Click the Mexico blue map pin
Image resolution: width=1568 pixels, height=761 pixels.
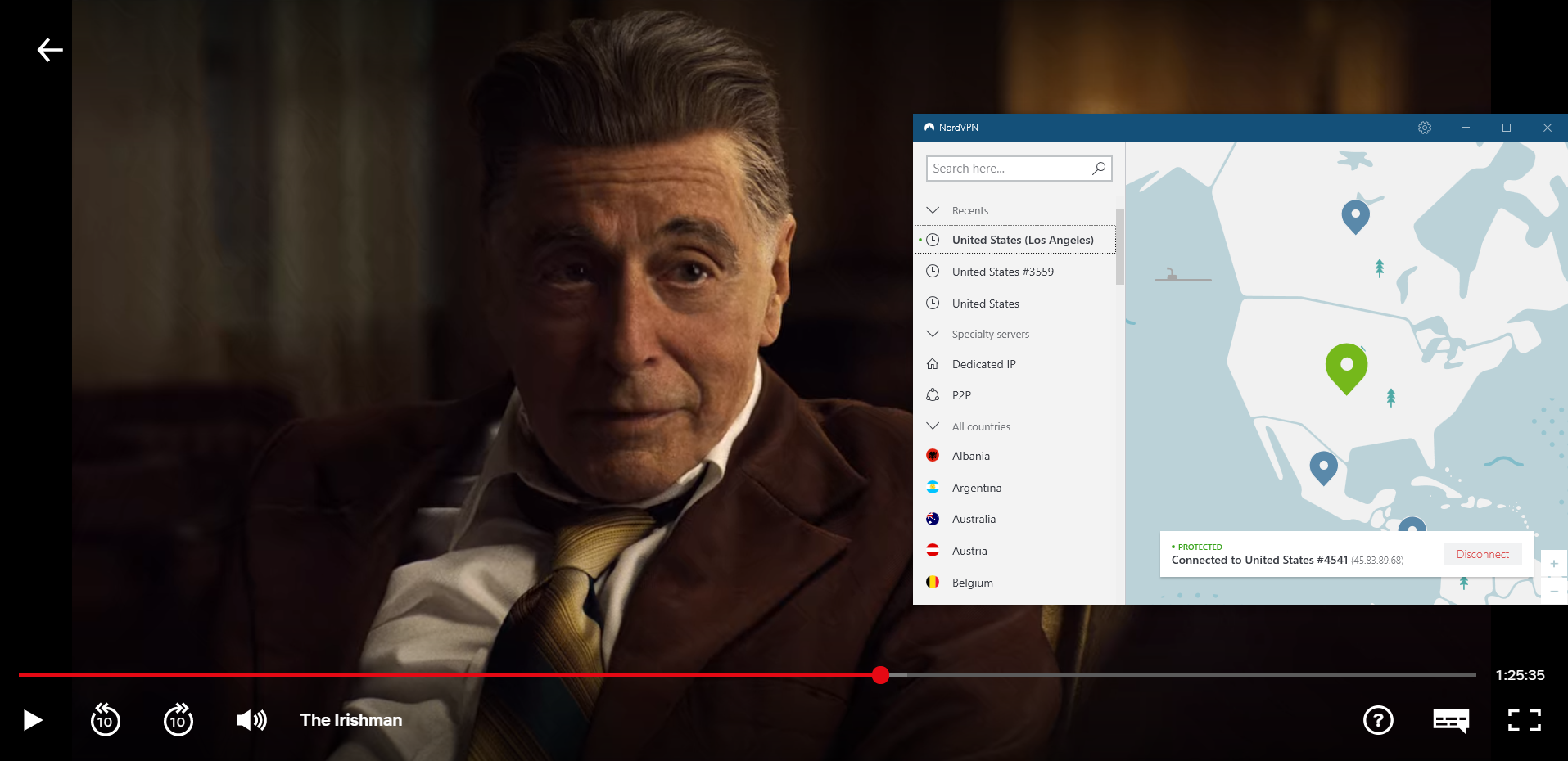point(1323,467)
